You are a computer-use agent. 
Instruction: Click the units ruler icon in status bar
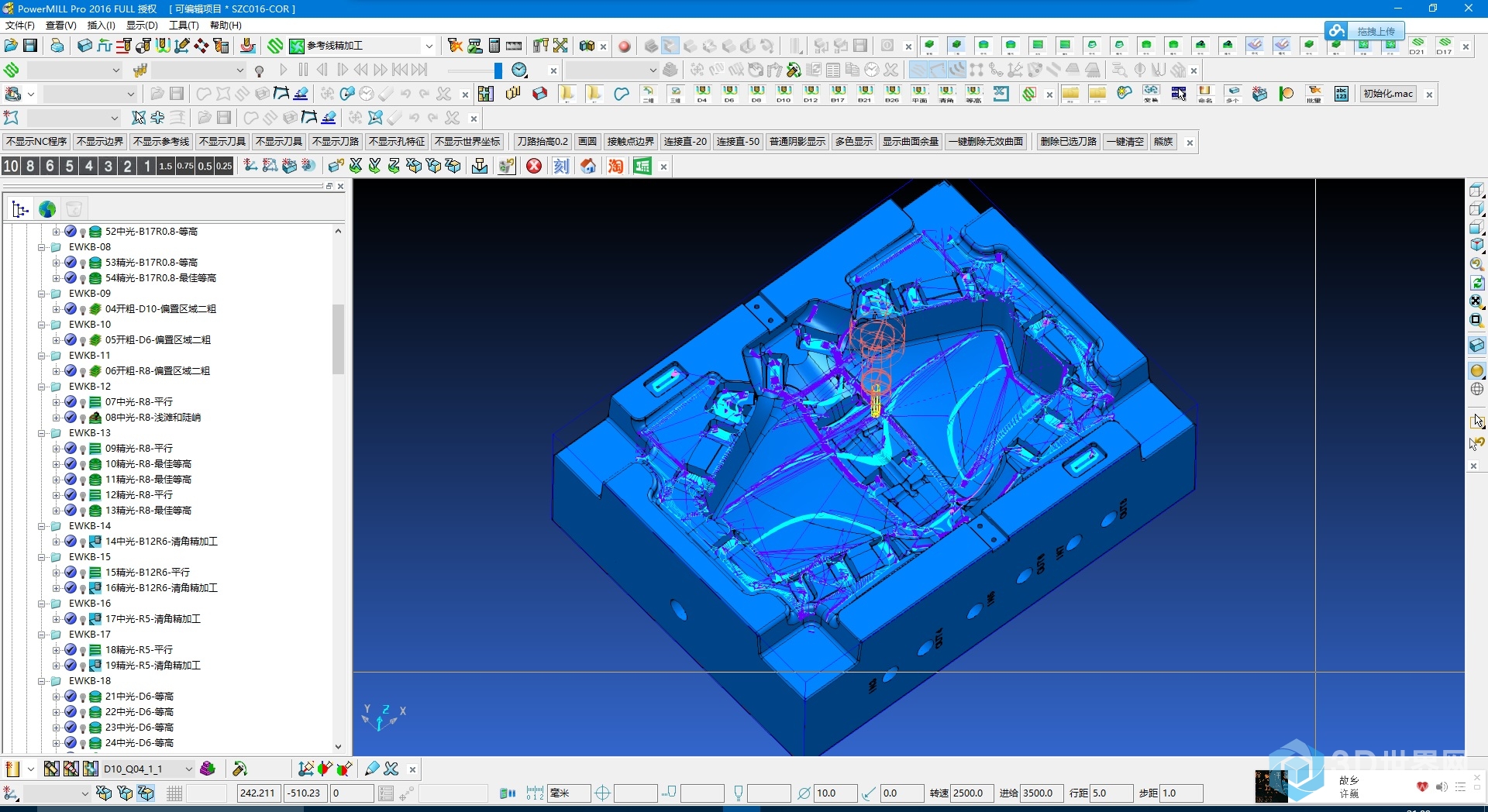[535, 793]
